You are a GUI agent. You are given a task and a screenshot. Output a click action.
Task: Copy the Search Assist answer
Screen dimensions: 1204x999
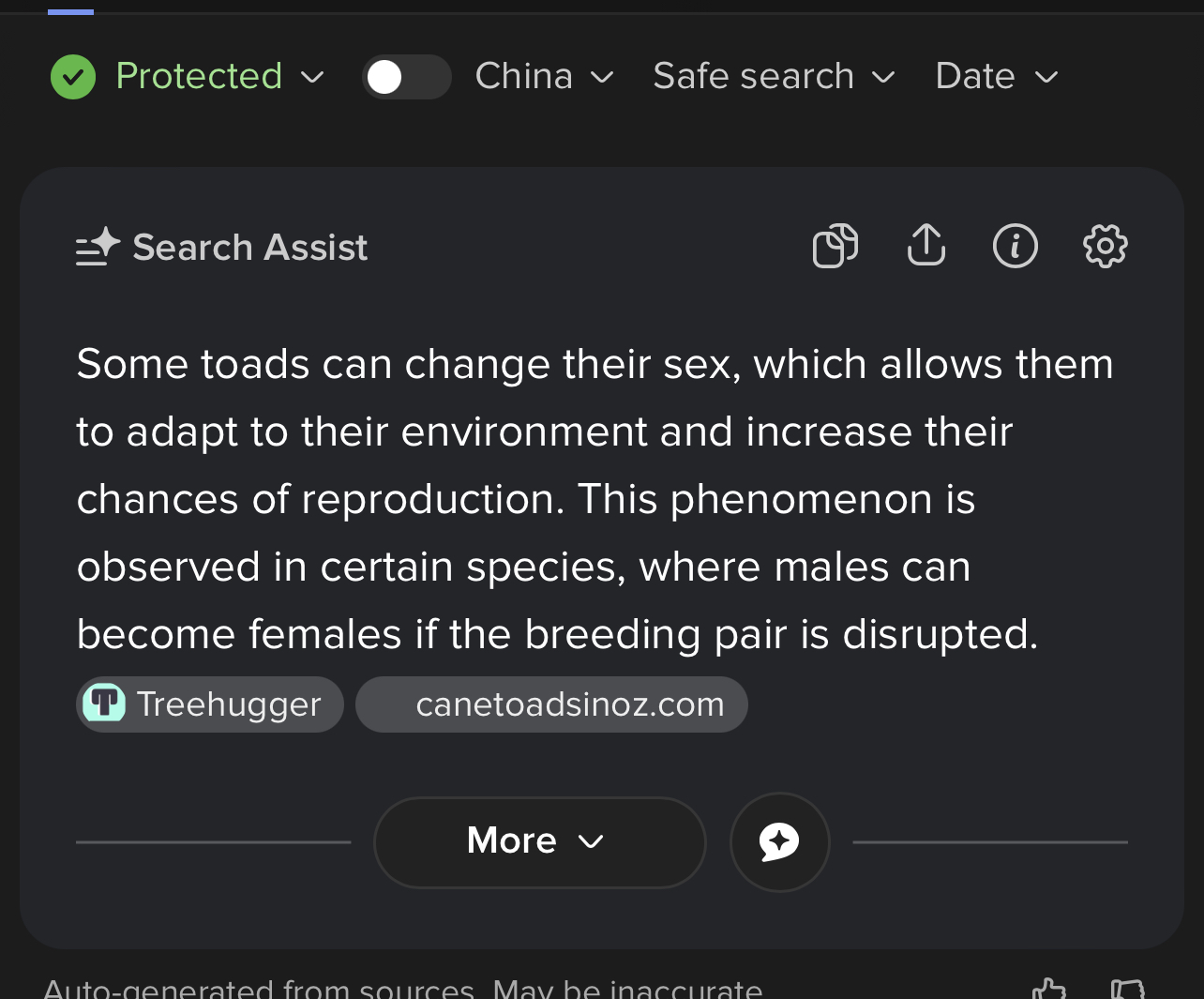[x=835, y=247]
